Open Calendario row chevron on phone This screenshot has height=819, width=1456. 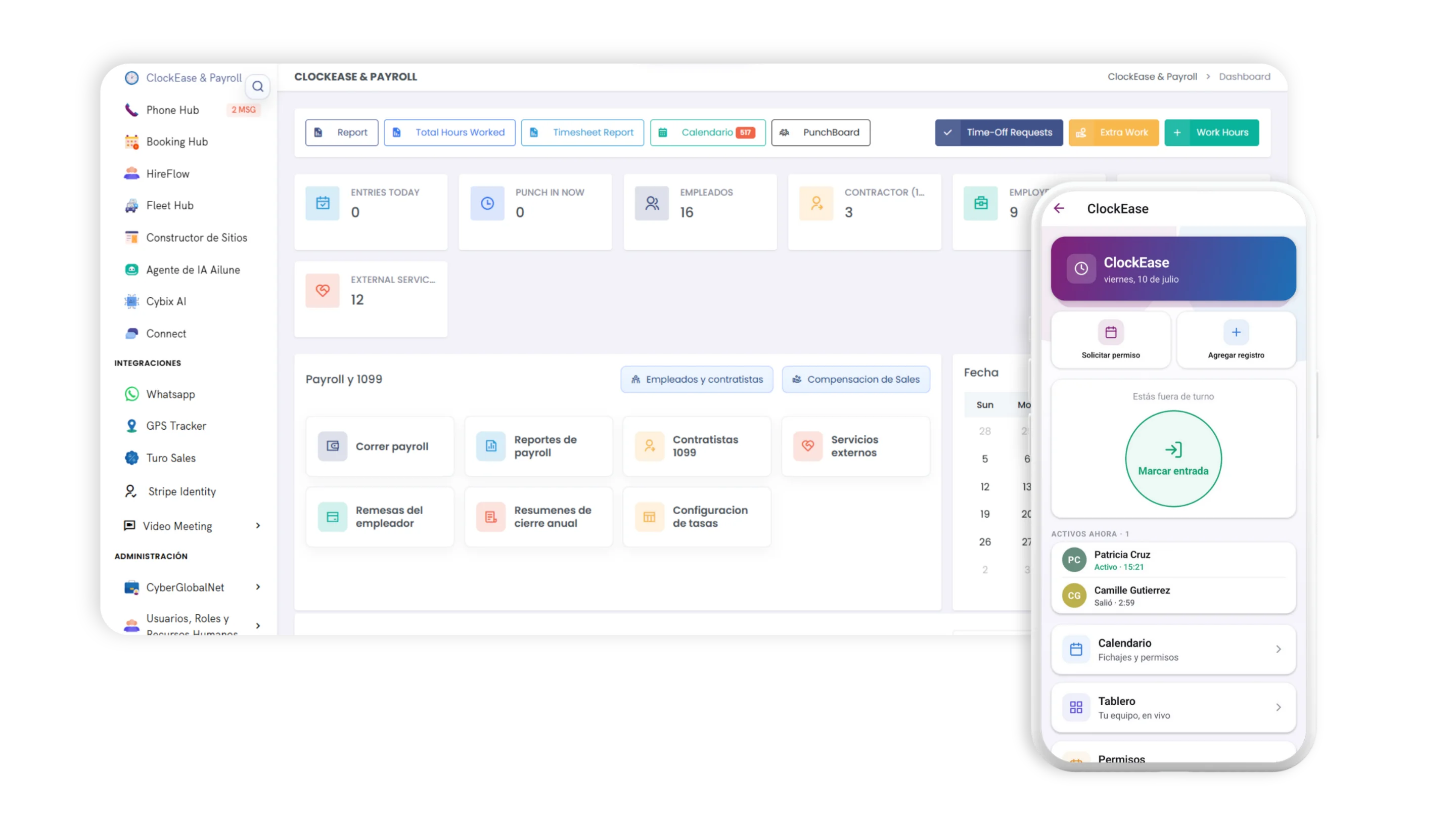click(x=1279, y=650)
